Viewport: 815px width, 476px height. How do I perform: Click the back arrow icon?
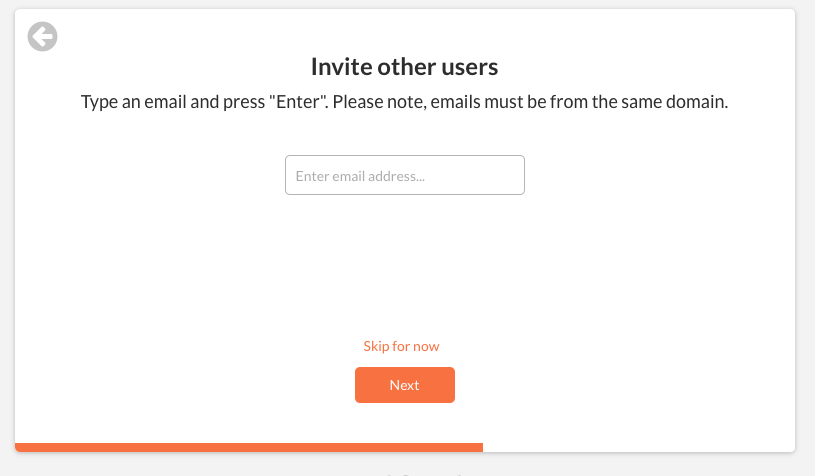[42, 37]
